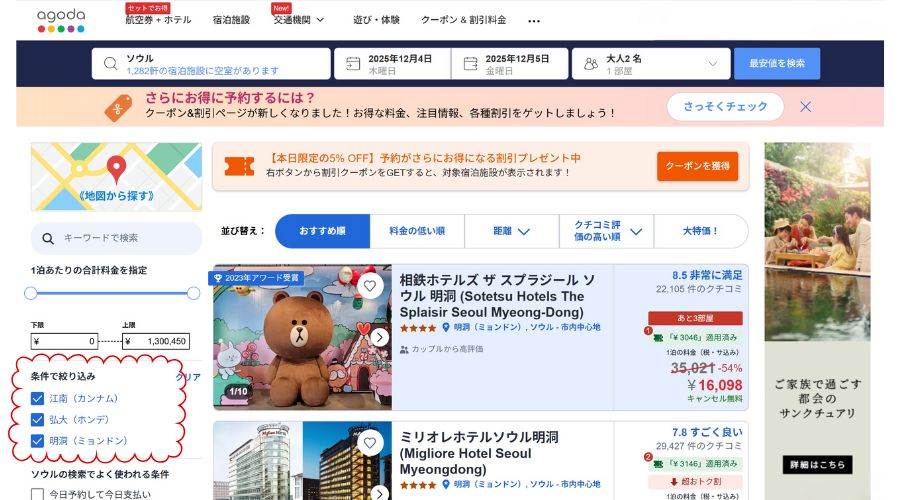Image resolution: width=900 pixels, height=500 pixels.
Task: Click the orange coupon tag icon
Action: coord(118,107)
